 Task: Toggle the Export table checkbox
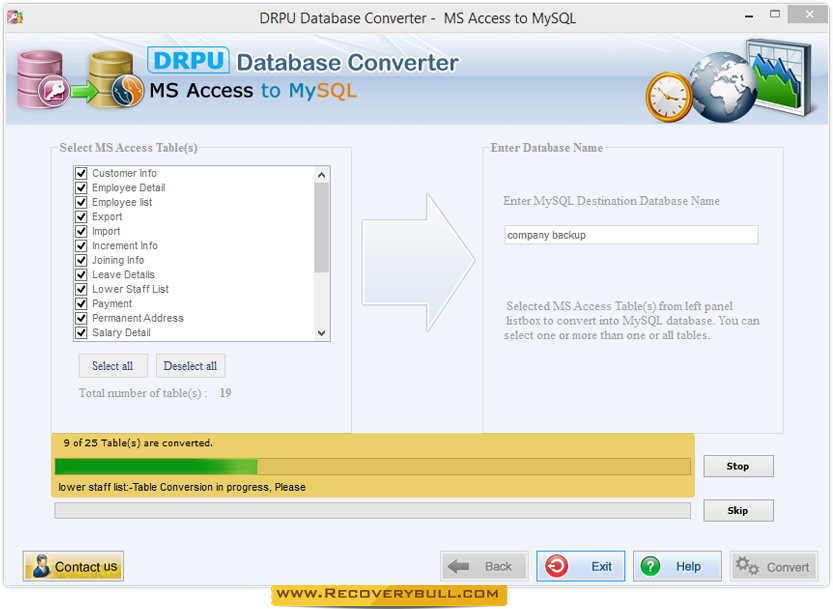(x=81, y=217)
